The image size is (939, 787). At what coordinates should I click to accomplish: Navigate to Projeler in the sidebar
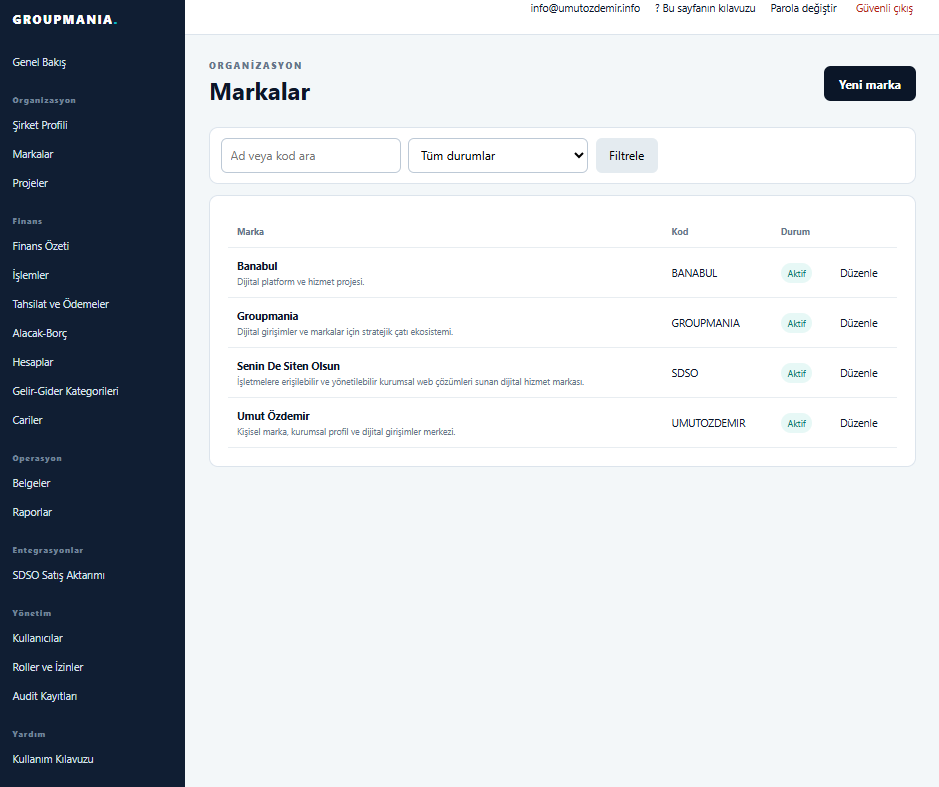(30, 183)
